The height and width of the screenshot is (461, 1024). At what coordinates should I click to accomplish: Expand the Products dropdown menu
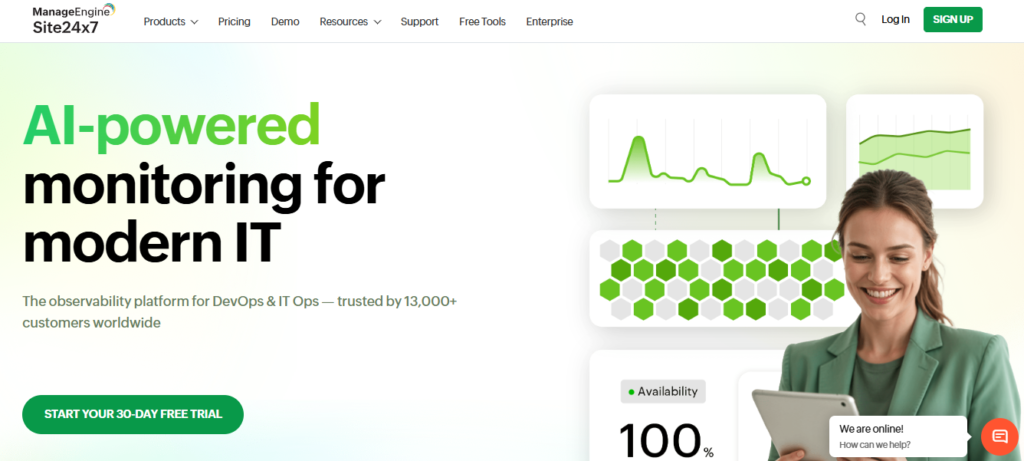170,21
